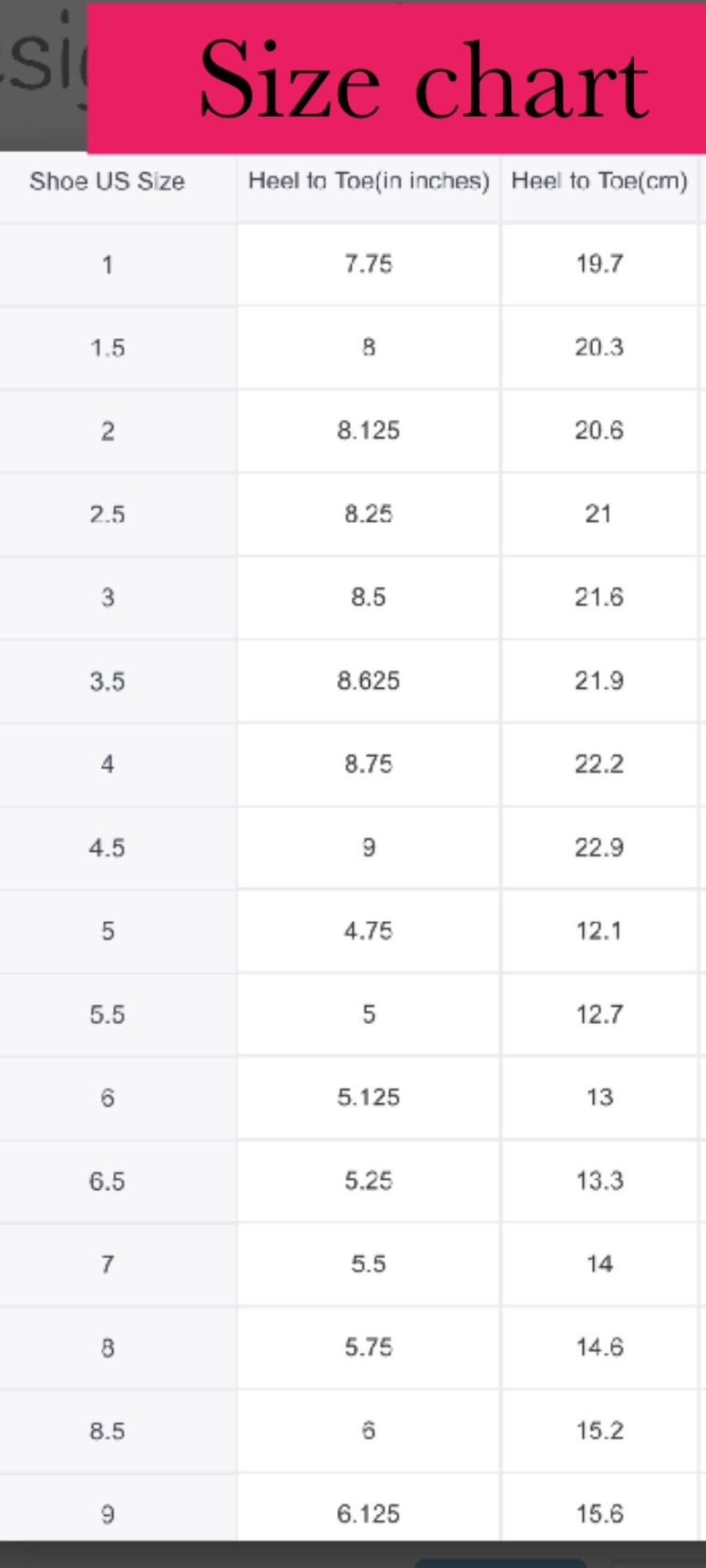Click the 21.6 cm cell
The height and width of the screenshot is (1568, 706).
click(599, 598)
